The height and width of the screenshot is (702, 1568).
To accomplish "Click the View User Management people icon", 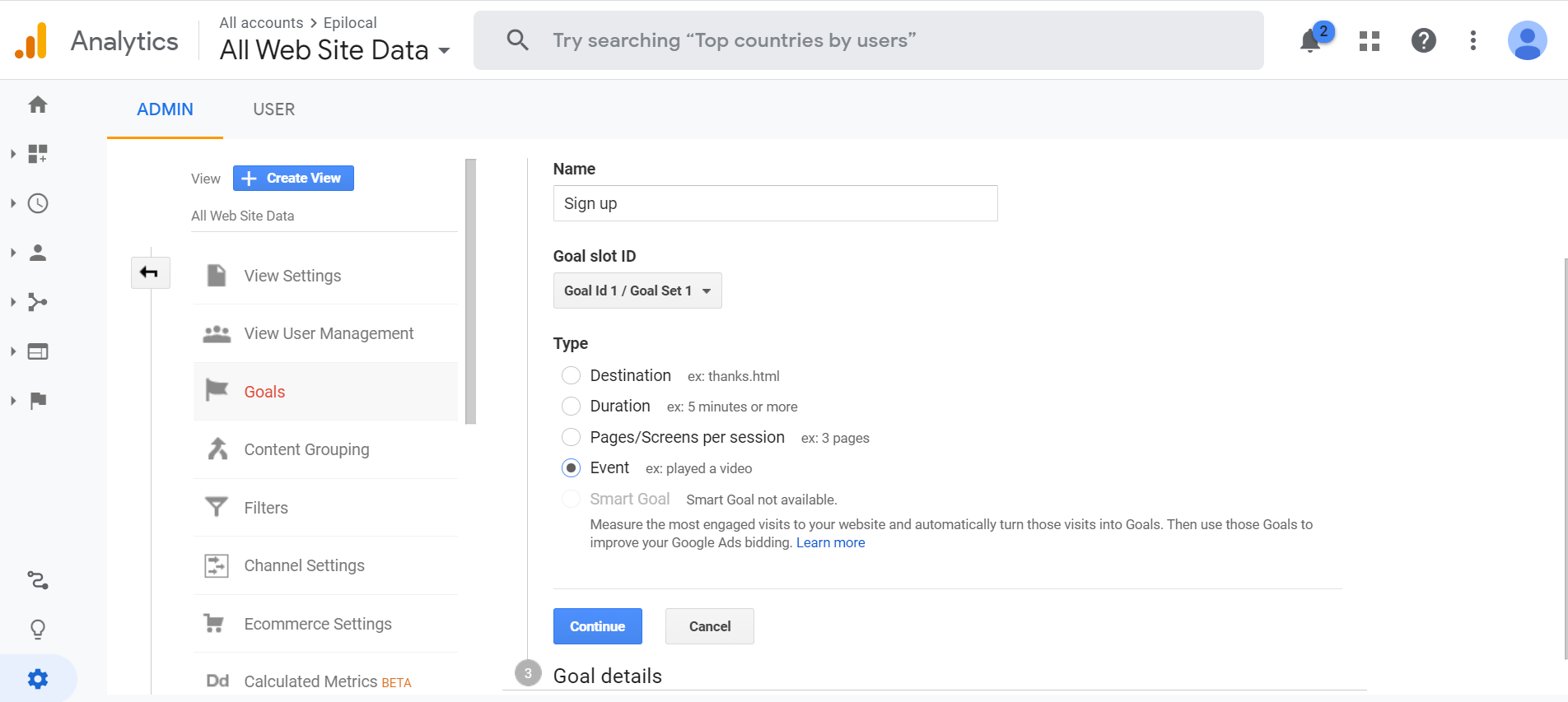I will coord(217,333).
